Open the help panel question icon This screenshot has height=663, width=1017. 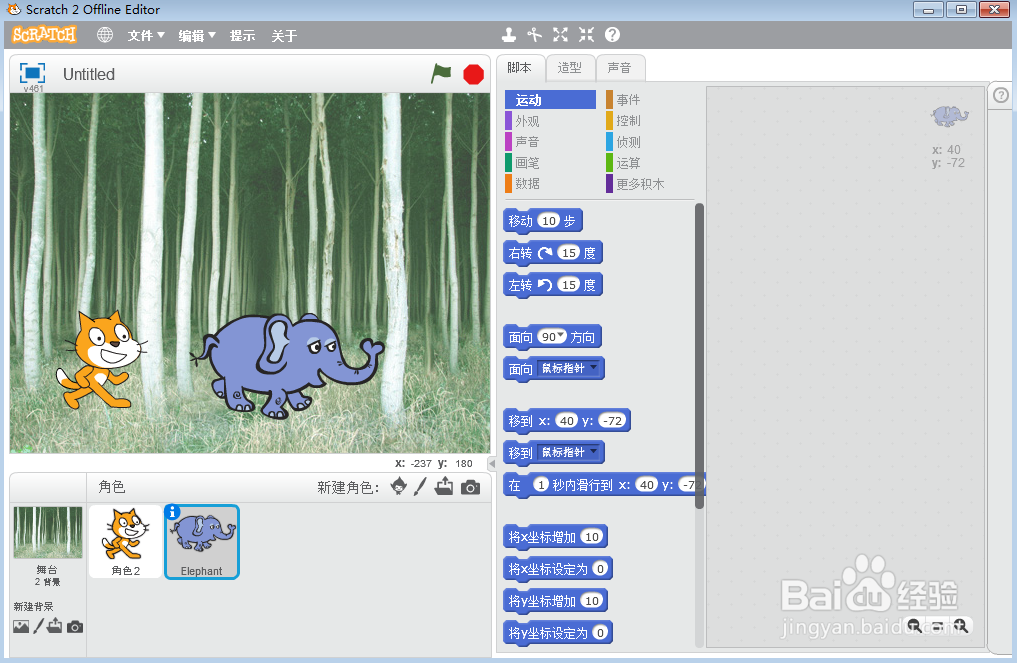1001,95
